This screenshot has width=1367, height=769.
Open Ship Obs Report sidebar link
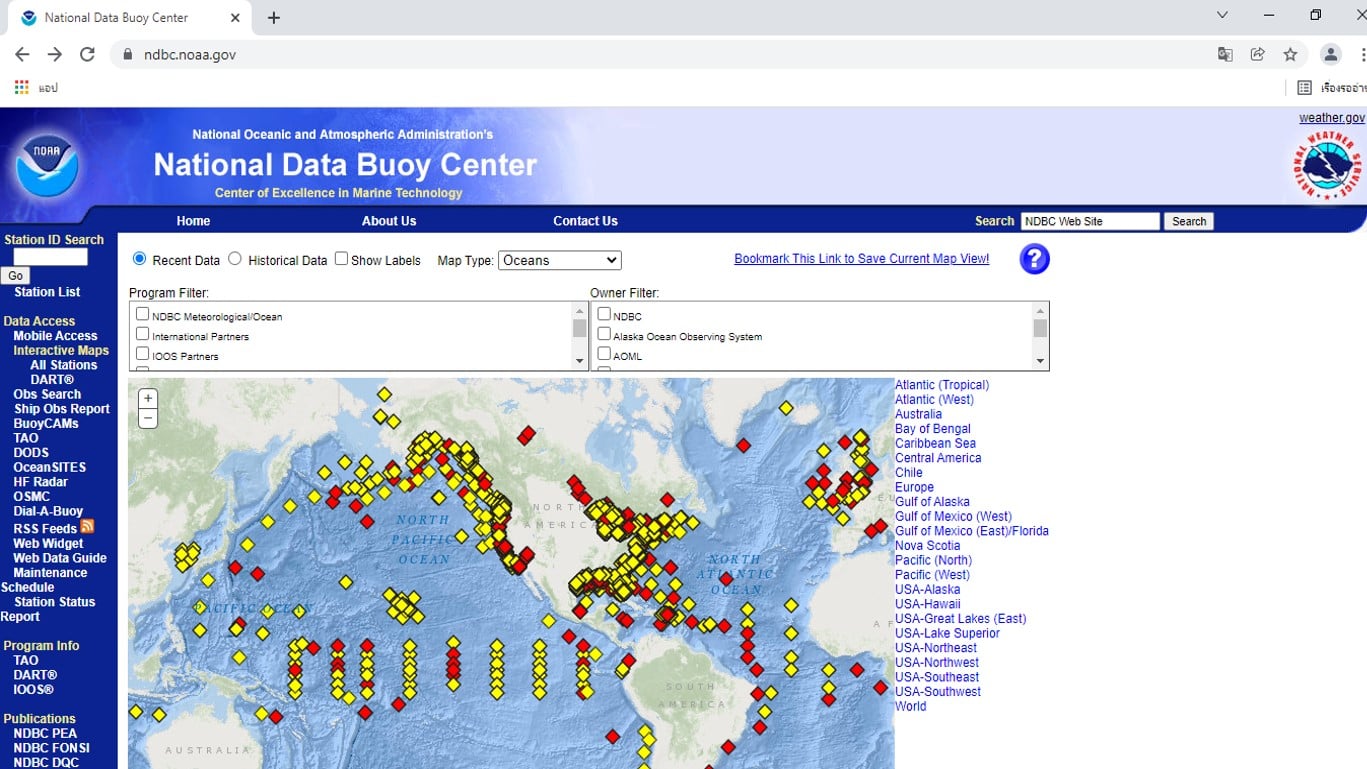coord(61,409)
